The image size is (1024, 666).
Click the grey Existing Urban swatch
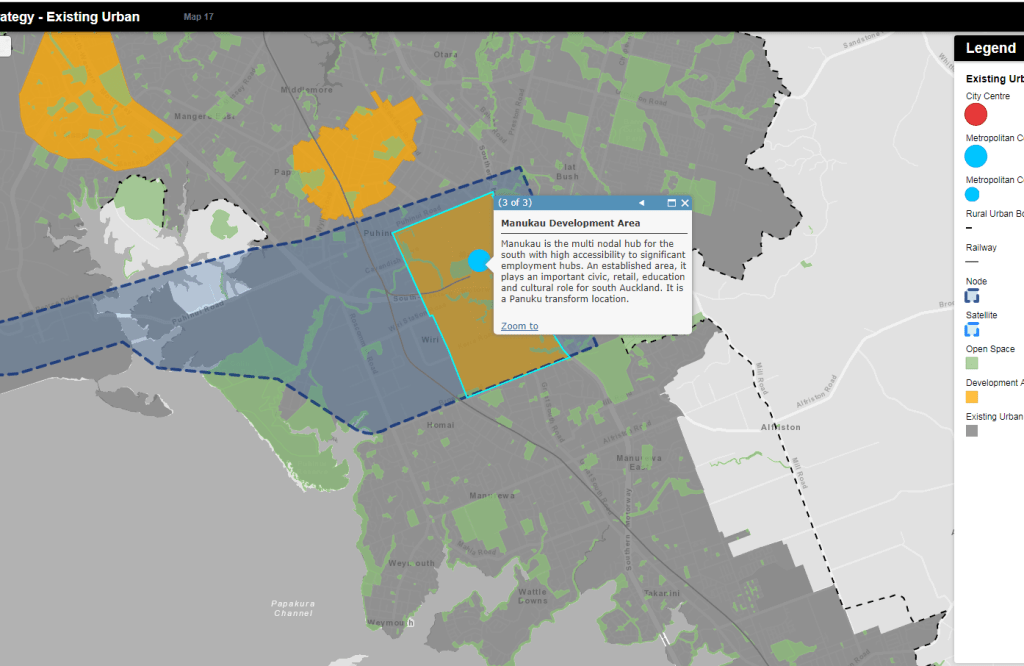[972, 431]
